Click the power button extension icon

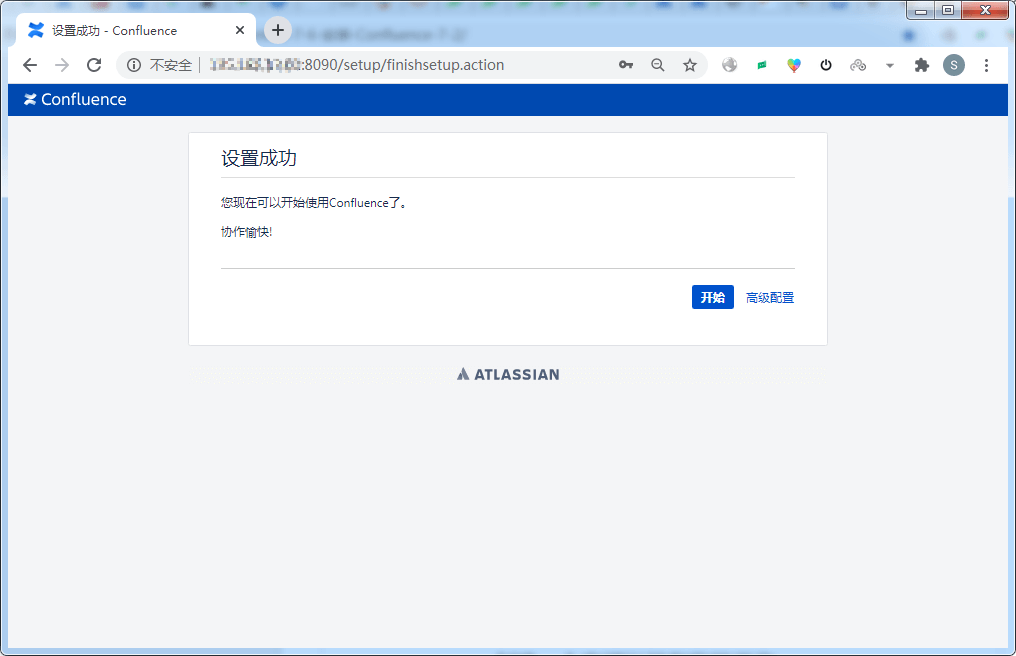pyautogui.click(x=826, y=65)
